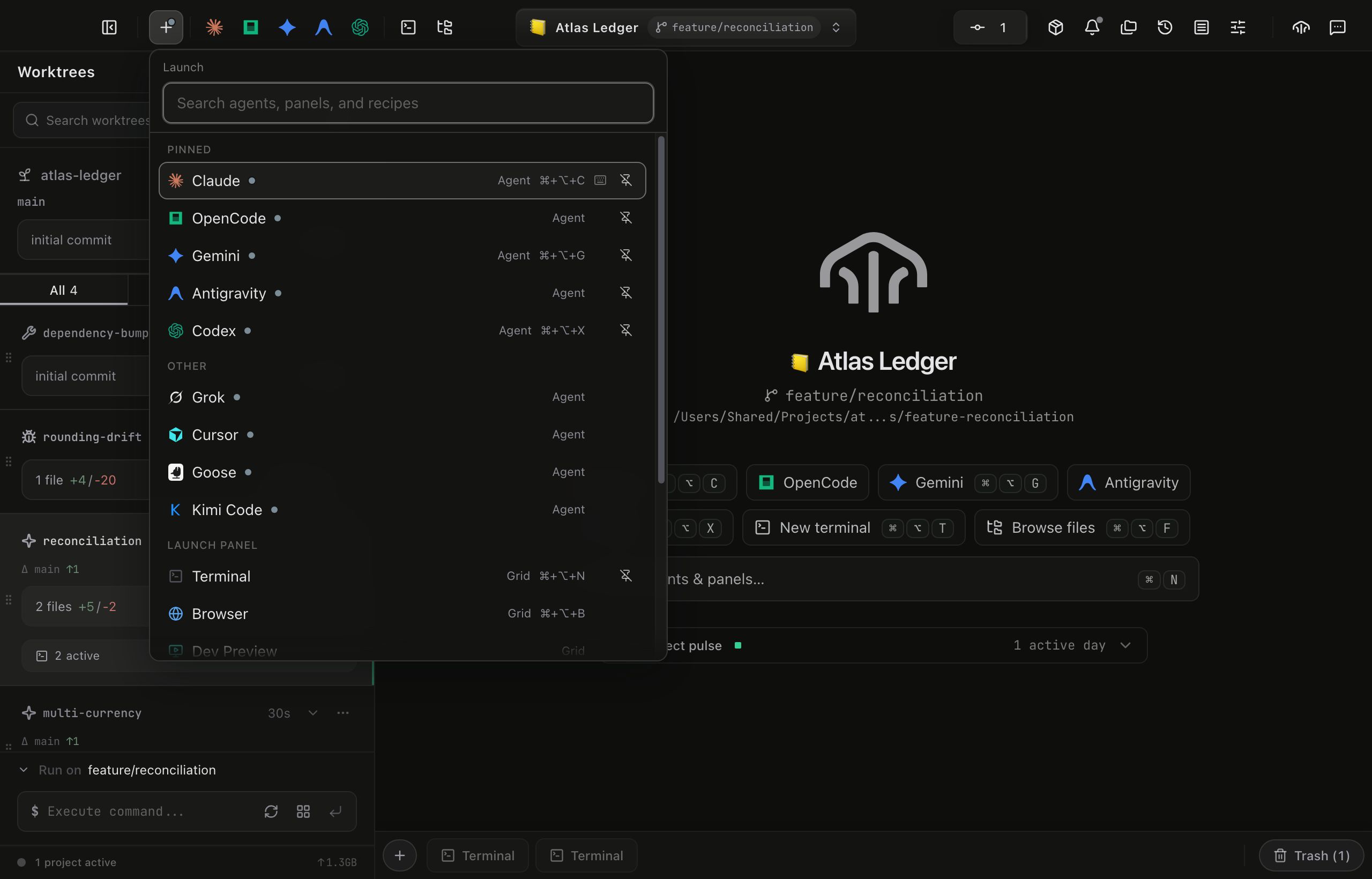Open notifications bell
Image resolution: width=1372 pixels, height=879 pixels.
click(x=1092, y=27)
